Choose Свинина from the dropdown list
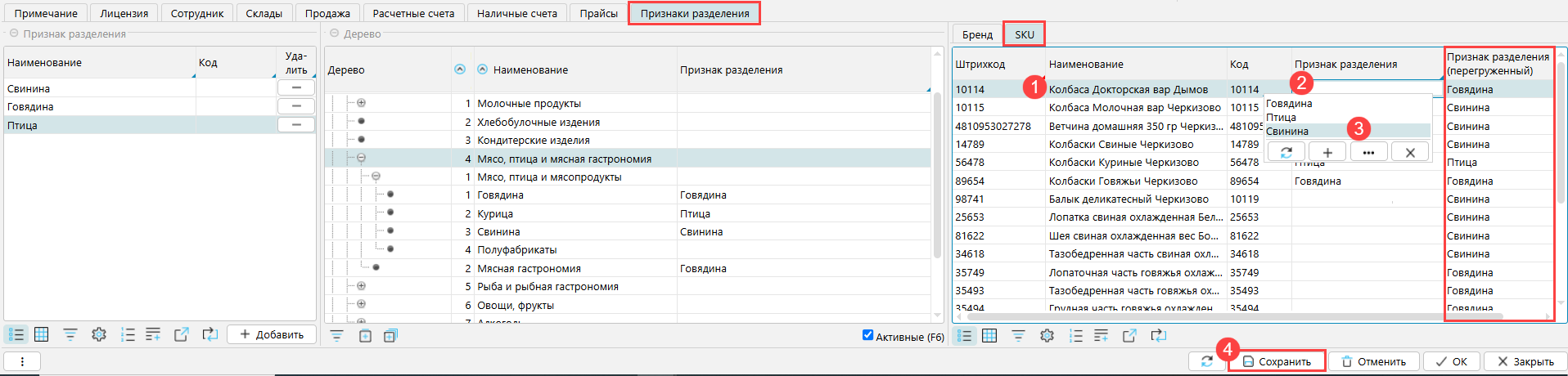Viewport: 1568px width, 376px height. [1287, 132]
